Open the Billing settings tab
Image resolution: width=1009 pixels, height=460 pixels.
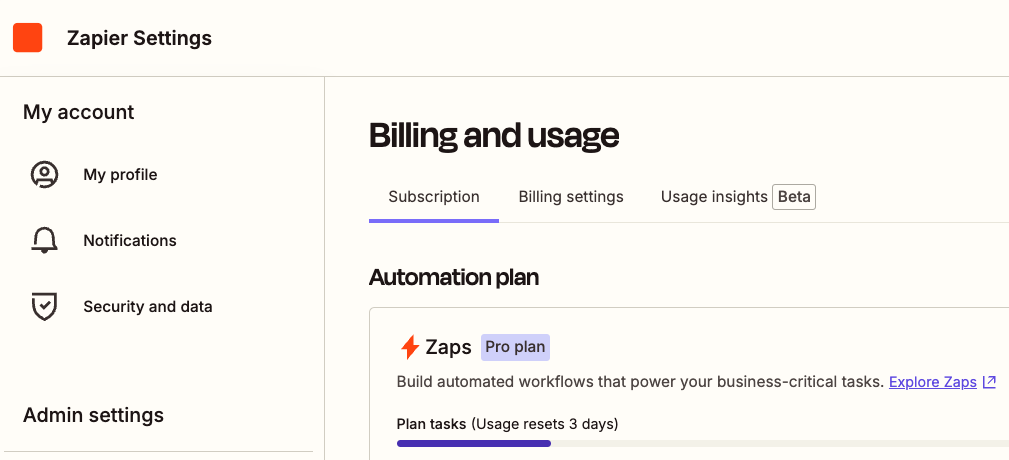(x=571, y=197)
